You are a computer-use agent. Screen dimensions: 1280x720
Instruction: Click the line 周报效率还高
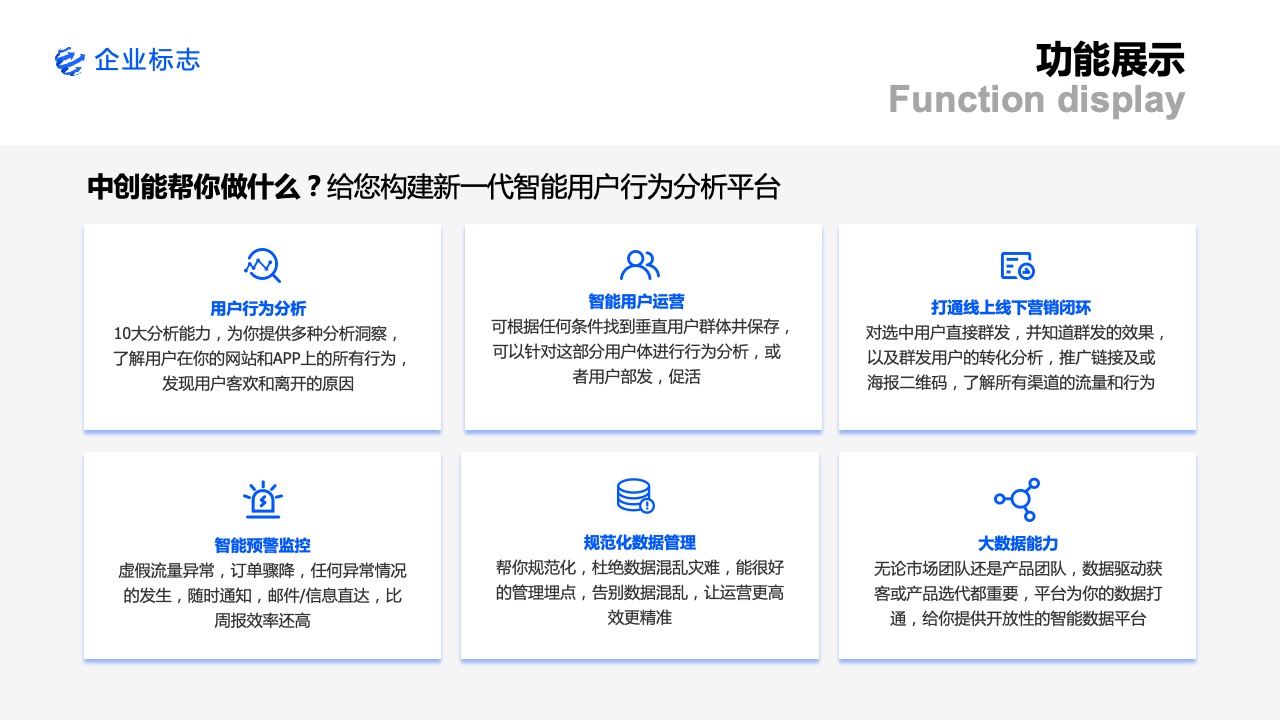coord(262,621)
